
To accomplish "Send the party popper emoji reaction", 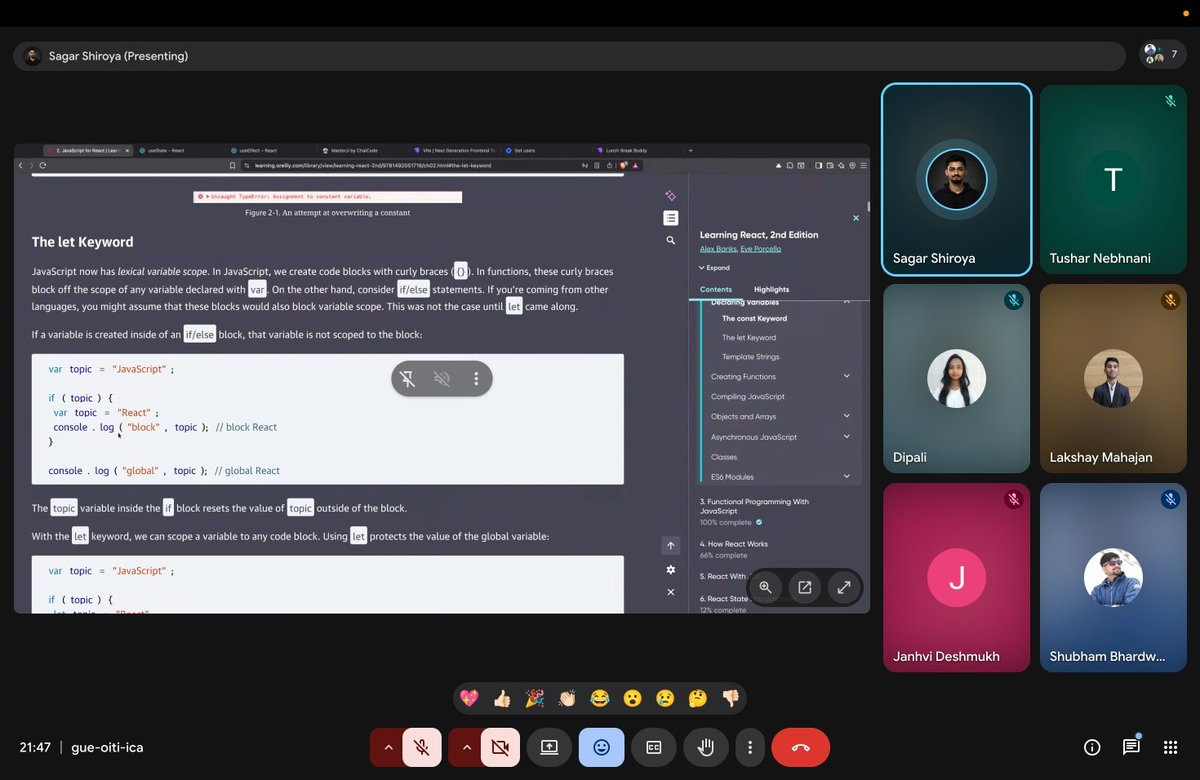I will (x=535, y=698).
